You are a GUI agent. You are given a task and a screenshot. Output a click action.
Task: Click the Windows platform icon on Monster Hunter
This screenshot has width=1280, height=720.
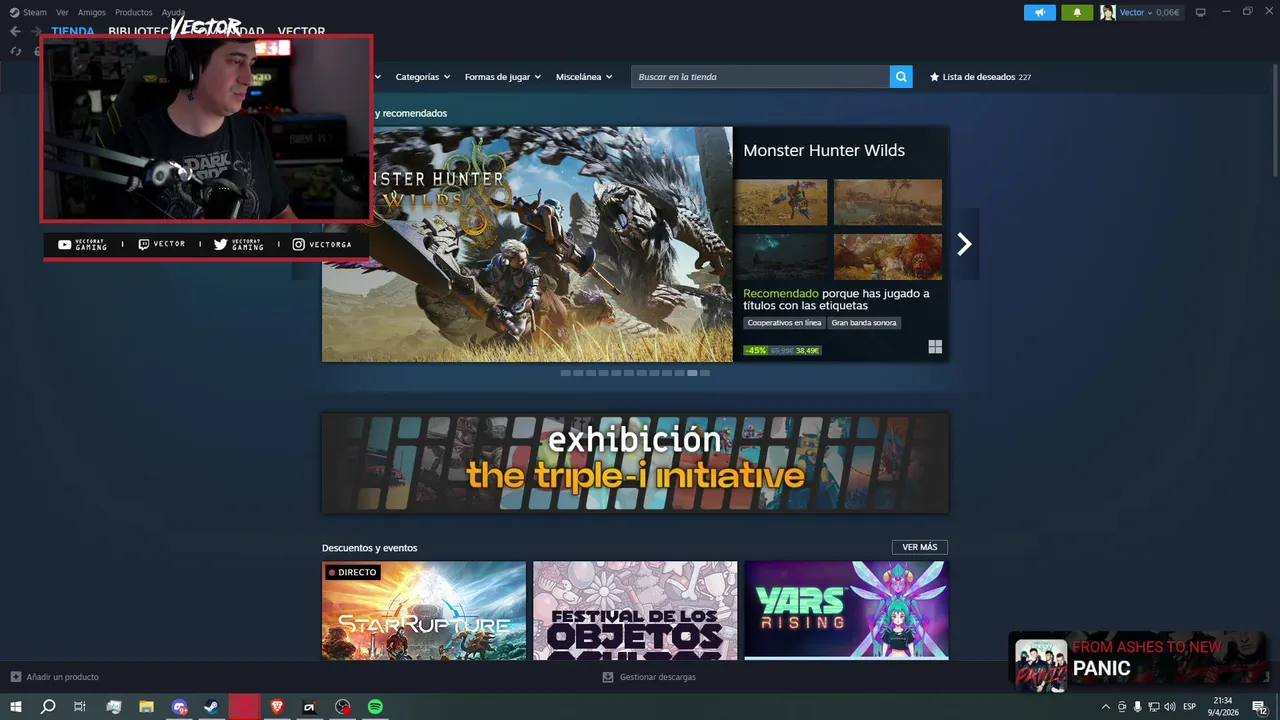click(935, 347)
